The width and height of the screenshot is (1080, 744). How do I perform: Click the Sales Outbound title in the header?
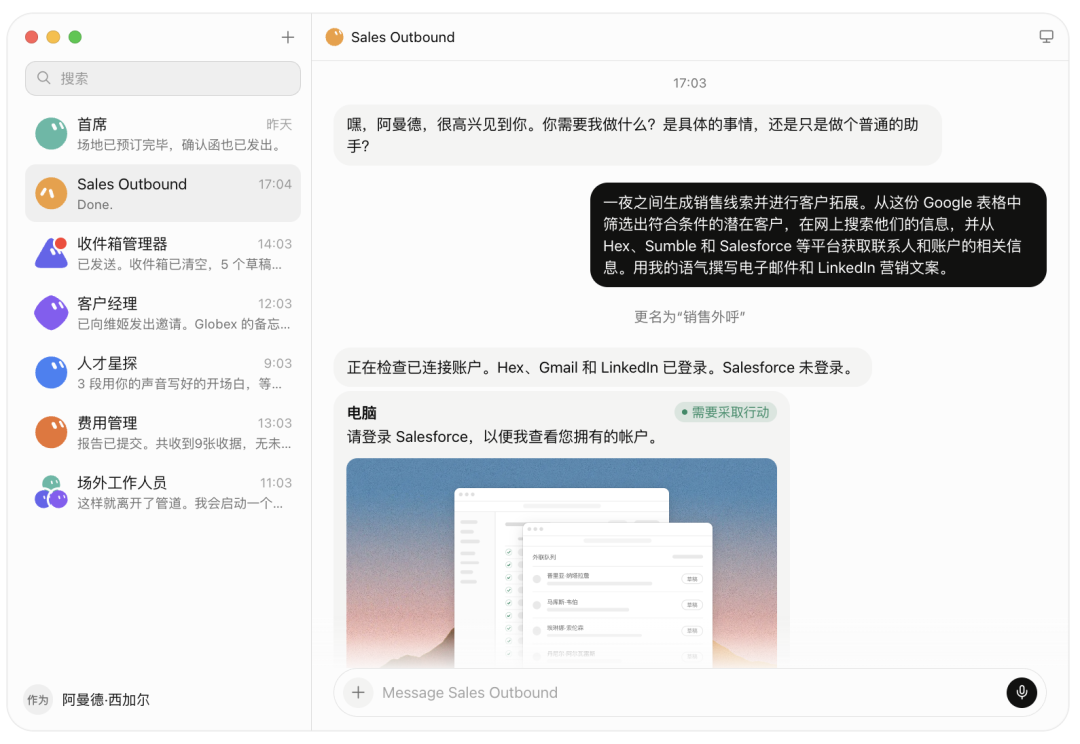click(x=403, y=37)
